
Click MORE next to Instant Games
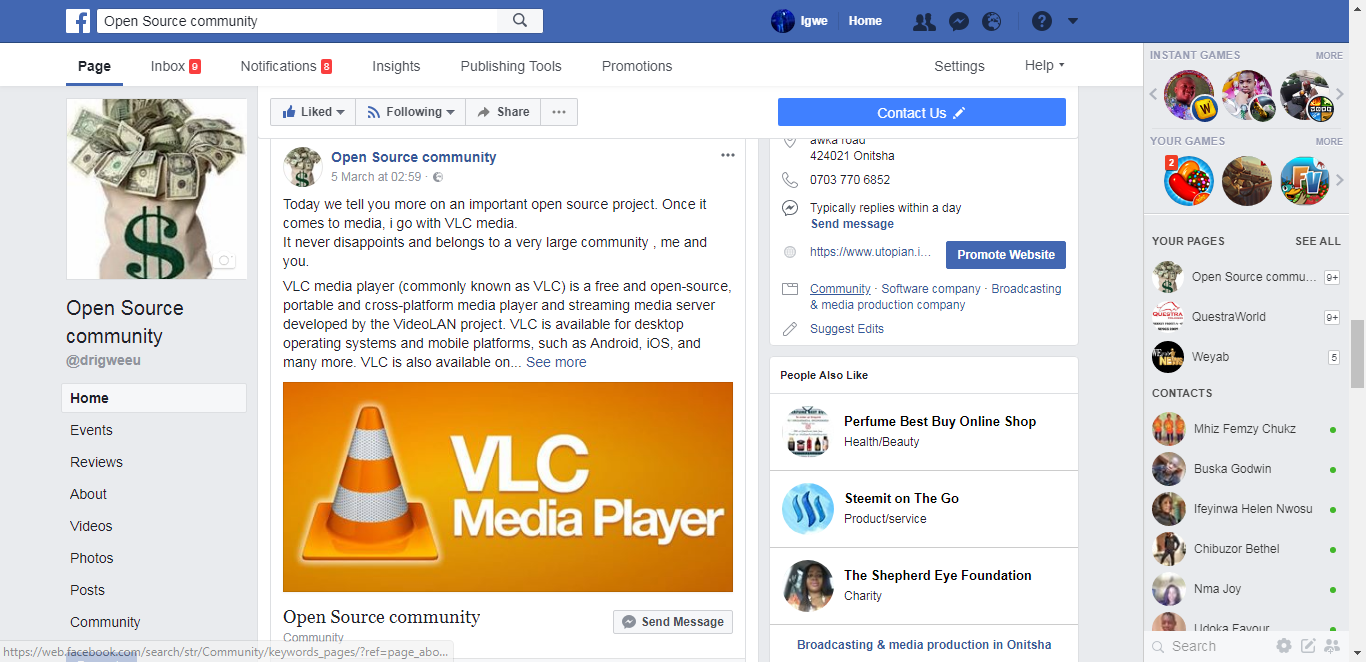tap(1329, 56)
